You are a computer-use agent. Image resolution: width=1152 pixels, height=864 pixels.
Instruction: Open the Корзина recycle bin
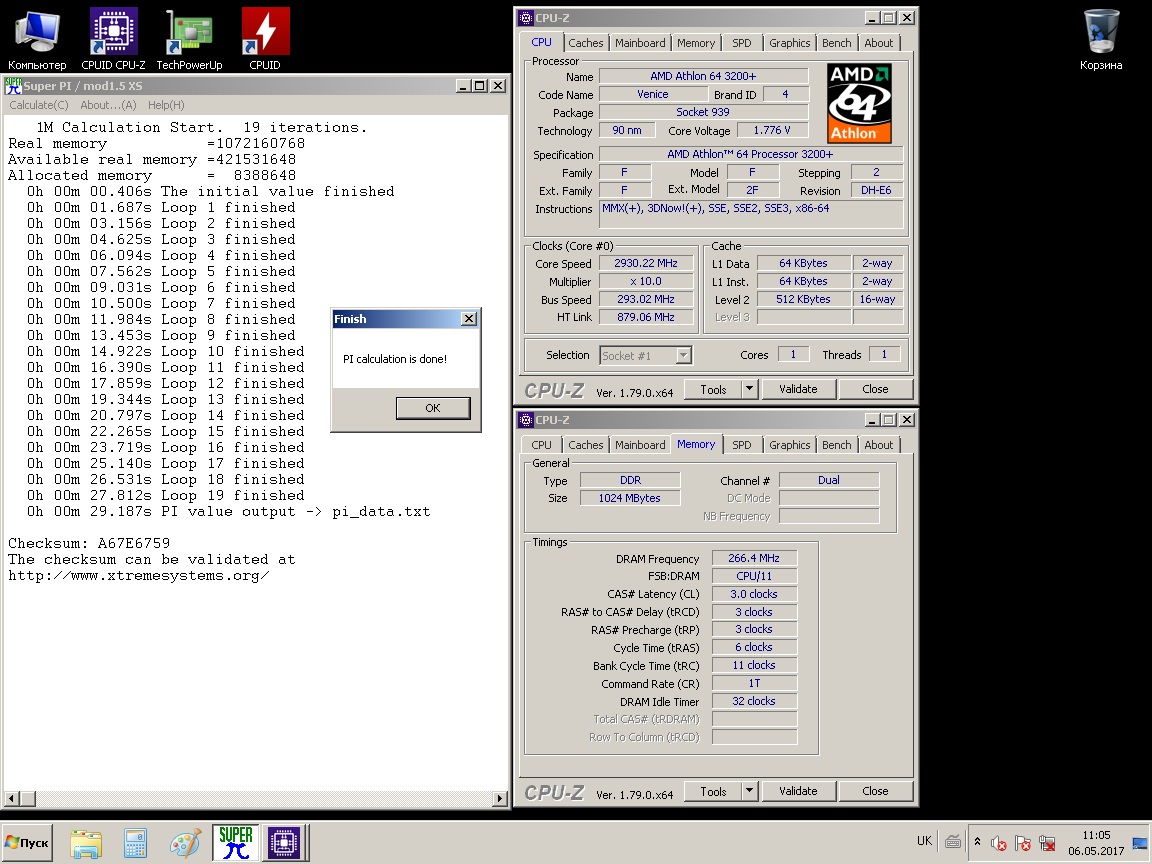[1101, 40]
